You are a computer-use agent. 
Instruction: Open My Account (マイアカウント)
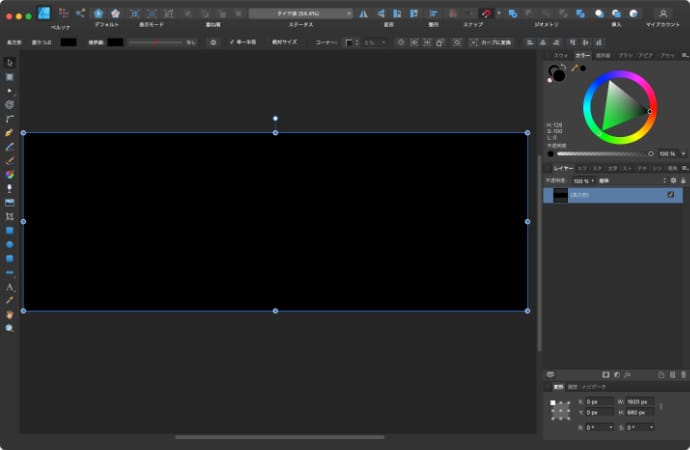point(662,14)
